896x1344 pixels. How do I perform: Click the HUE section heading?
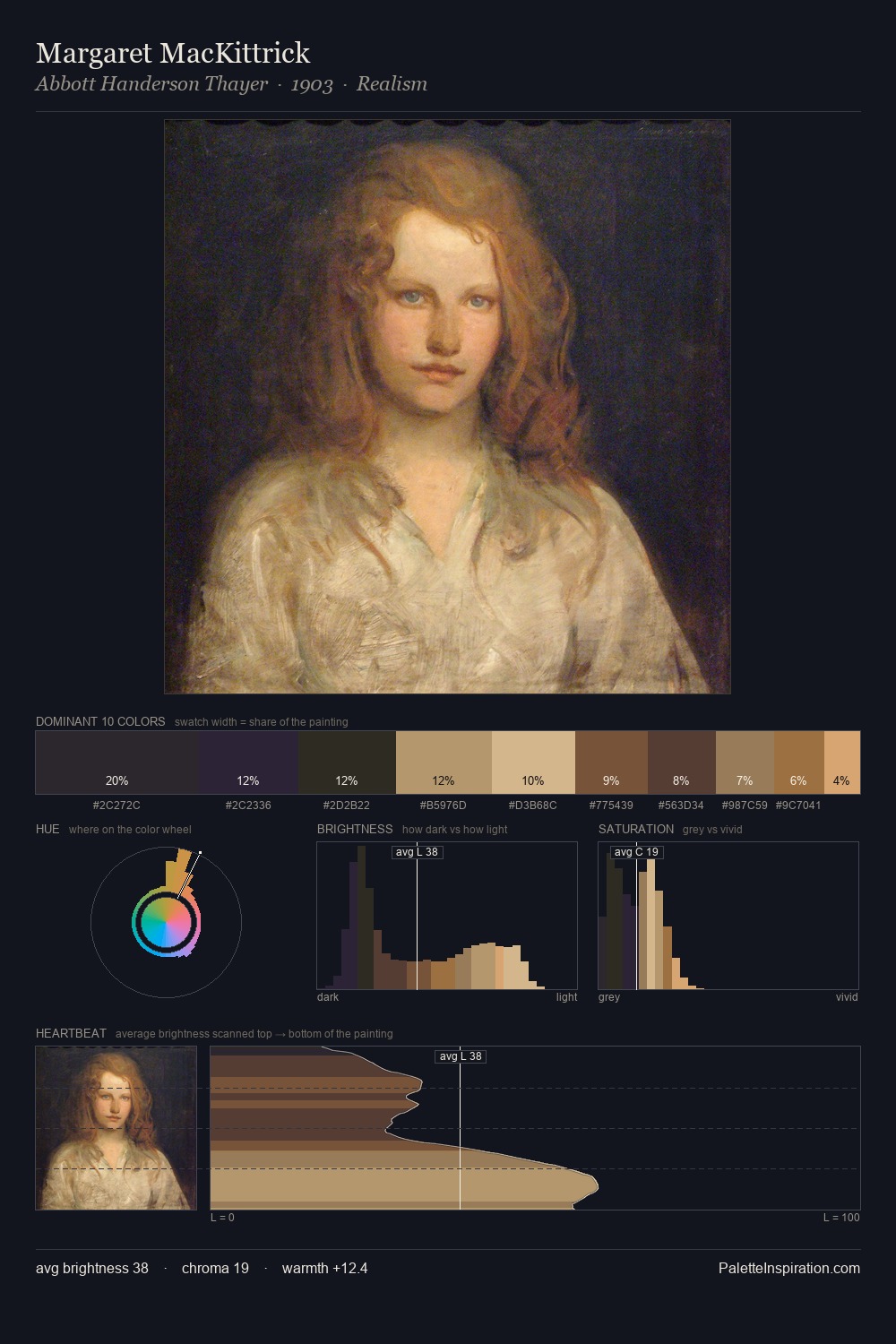tap(47, 829)
